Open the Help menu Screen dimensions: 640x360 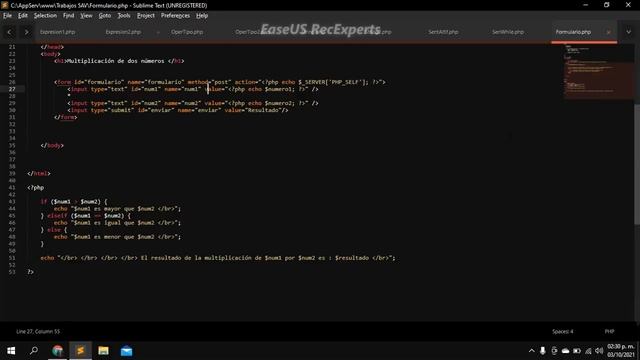pos(202,16)
